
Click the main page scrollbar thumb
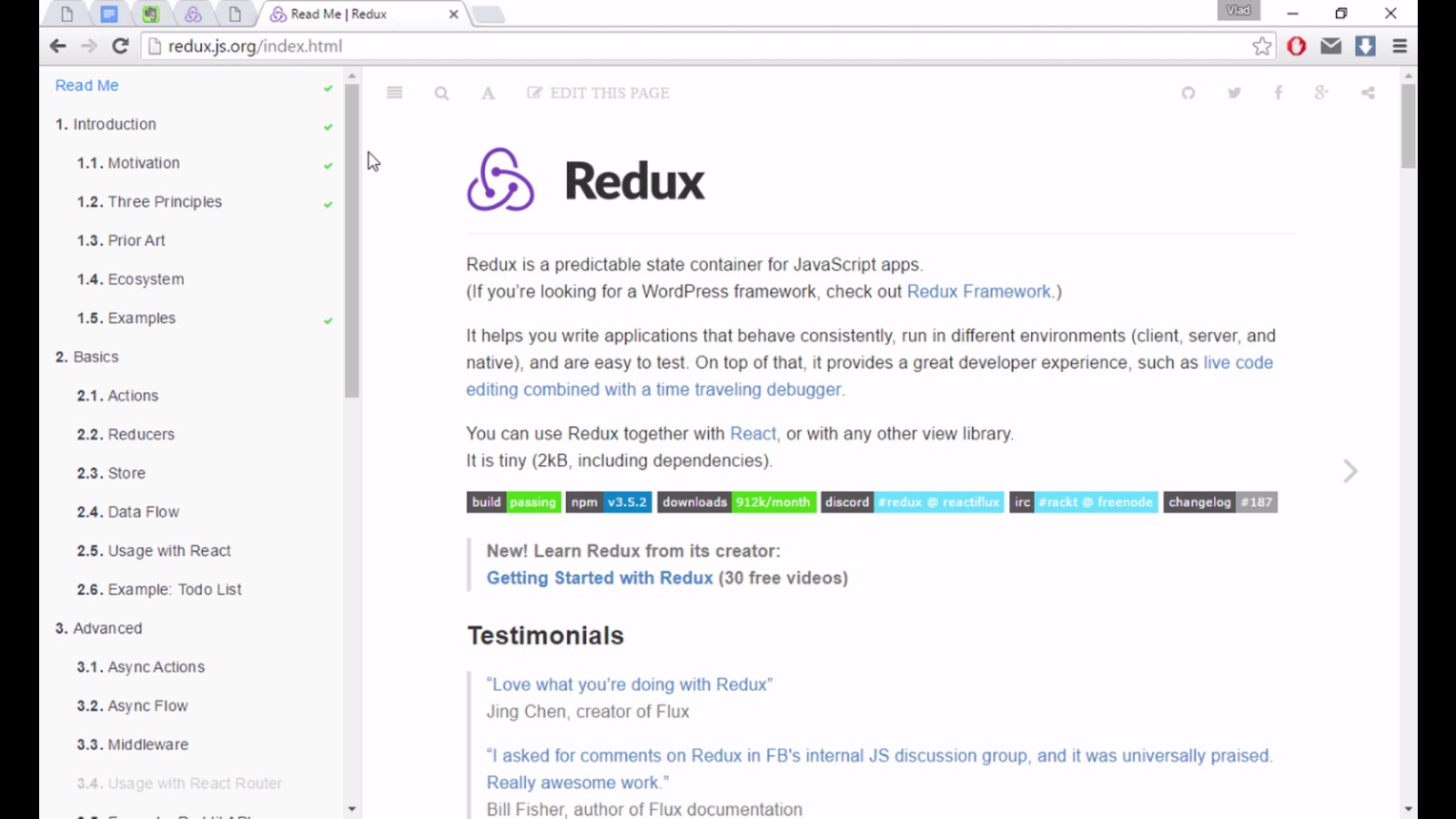point(1409,126)
